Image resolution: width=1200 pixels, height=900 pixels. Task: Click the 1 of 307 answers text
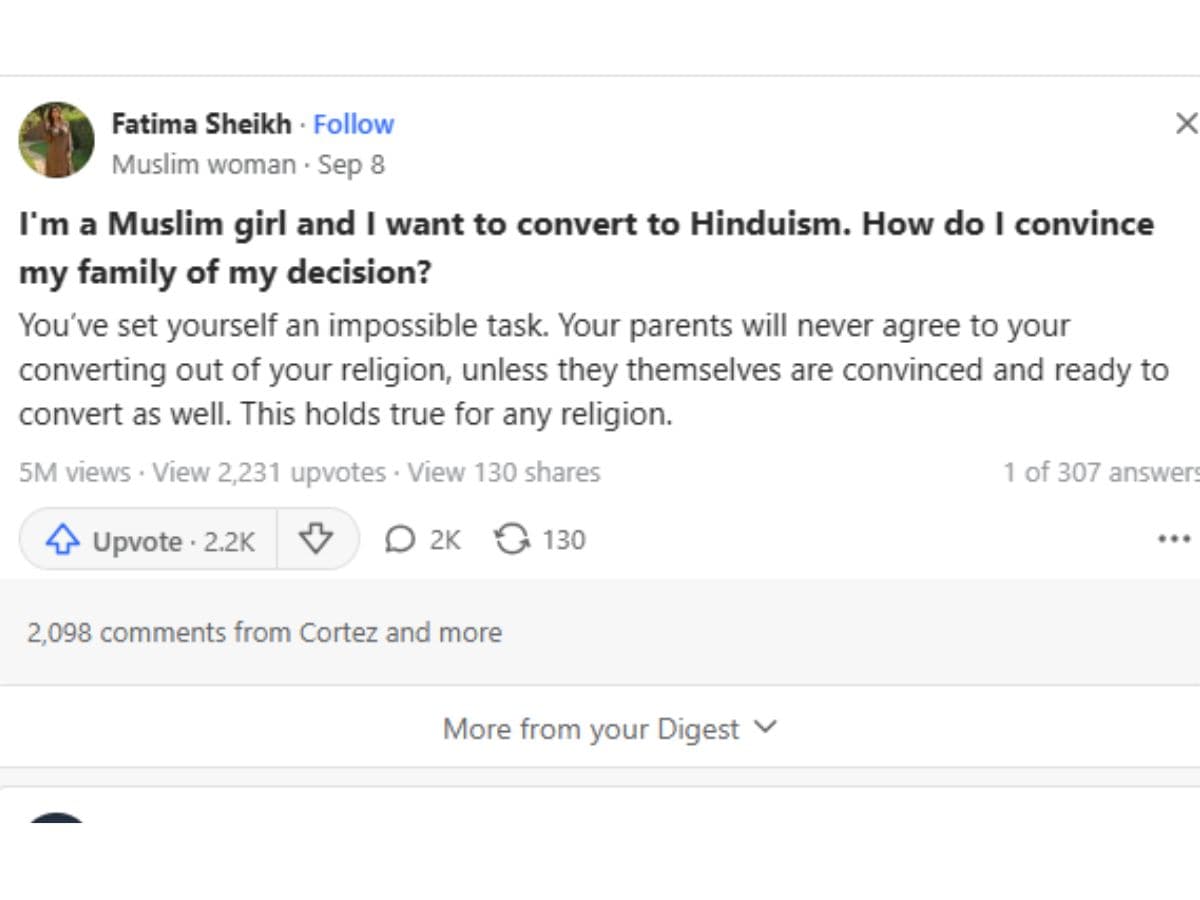[x=1100, y=472]
